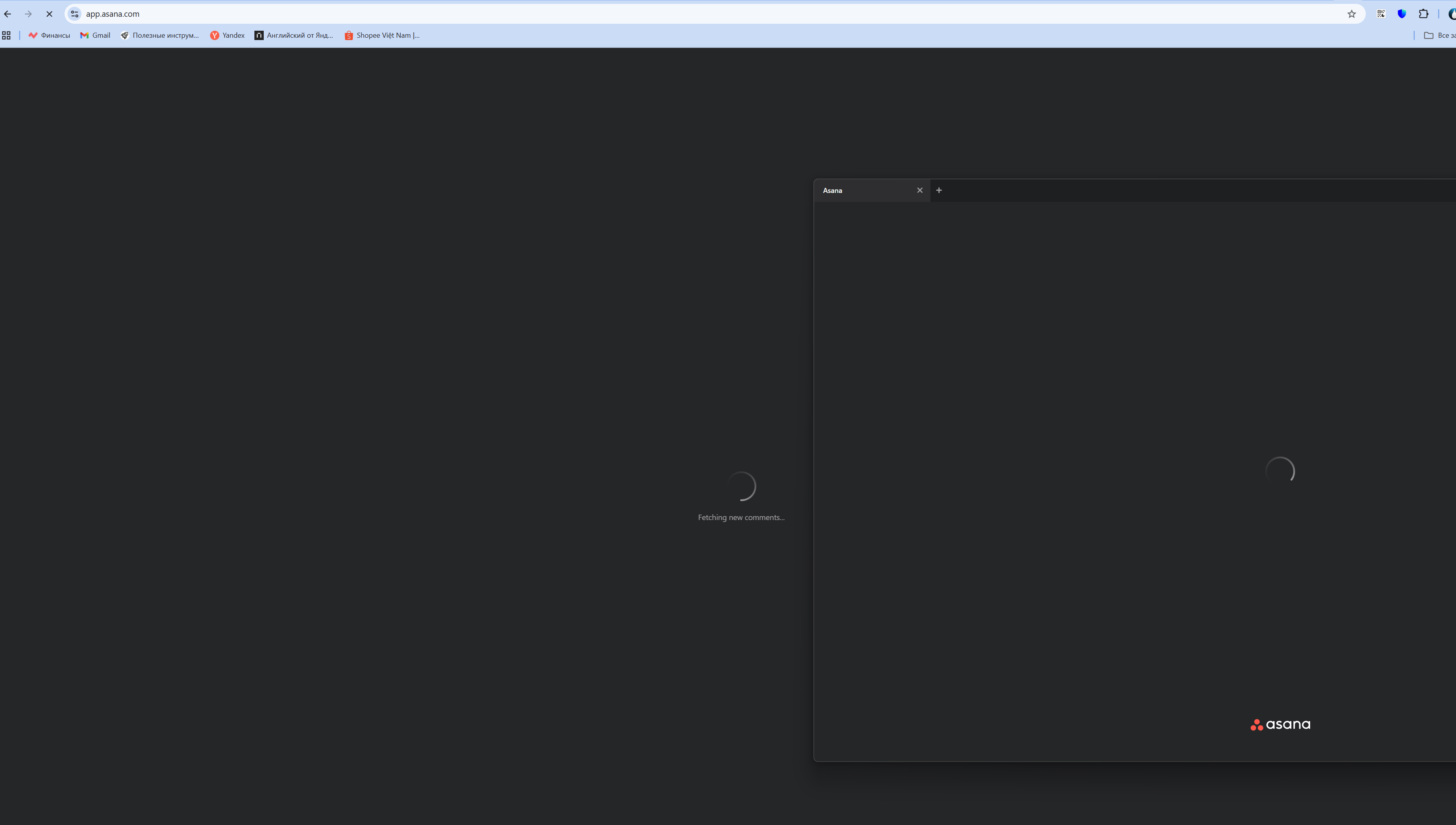Screen dimensions: 1456x825
Task: Click the browser forward arrow
Action: point(28,14)
